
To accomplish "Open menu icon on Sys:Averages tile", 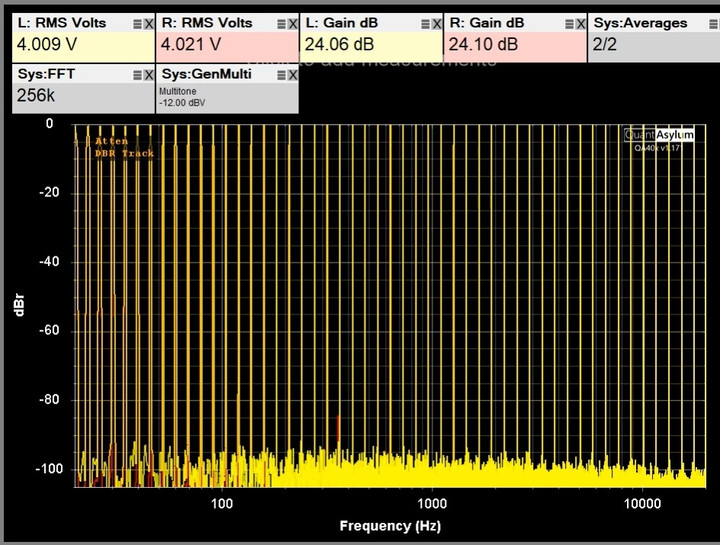I will (714, 24).
